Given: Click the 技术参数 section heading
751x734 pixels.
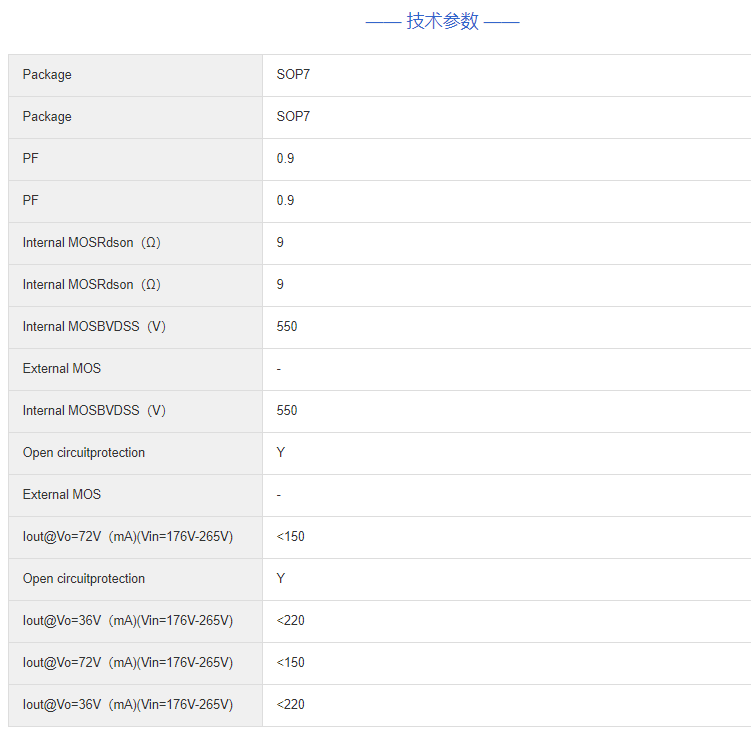Looking at the screenshot, I should pyautogui.click(x=442, y=21).
